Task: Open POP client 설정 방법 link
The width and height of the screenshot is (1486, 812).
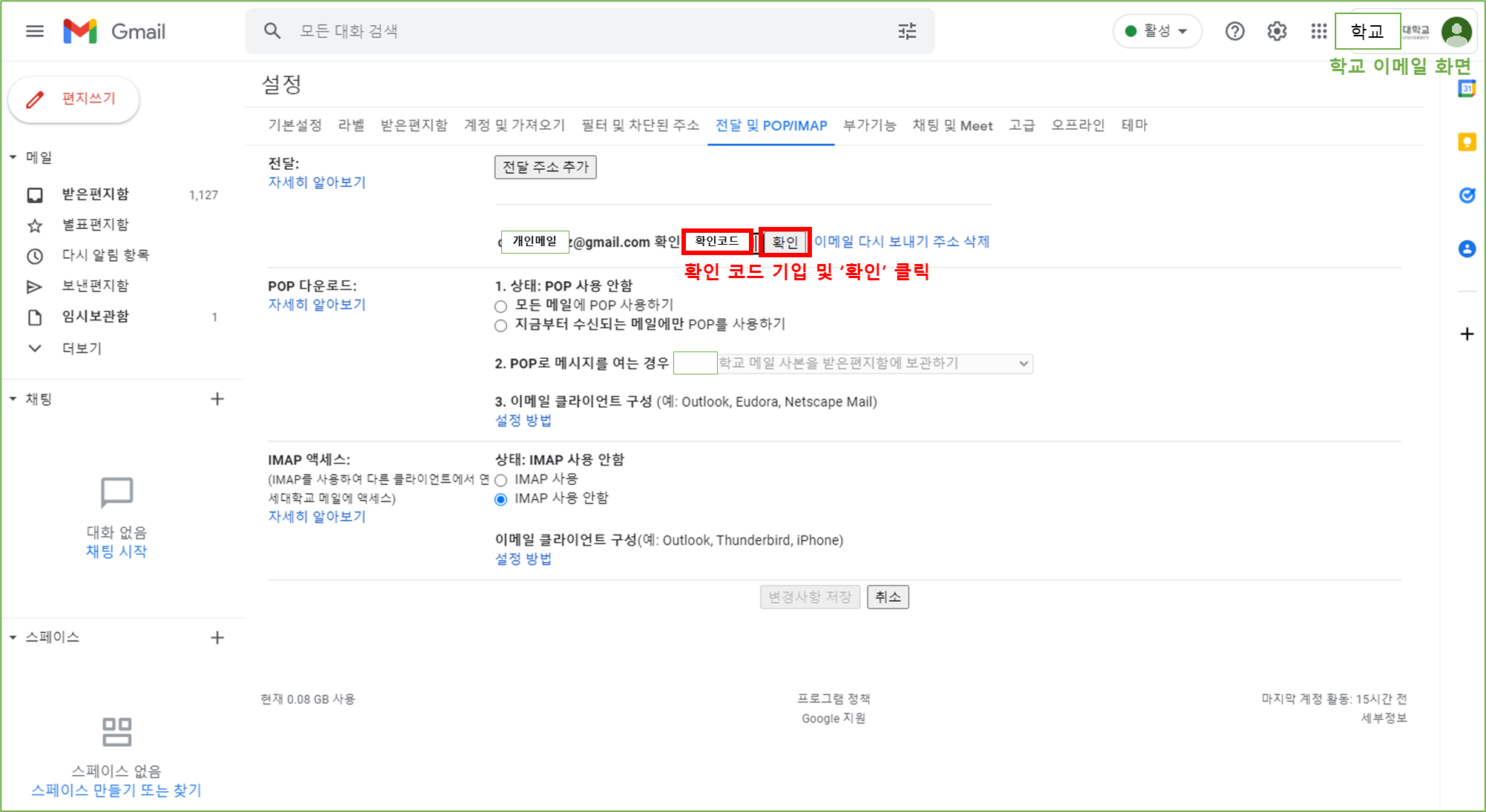Action: coord(523,420)
